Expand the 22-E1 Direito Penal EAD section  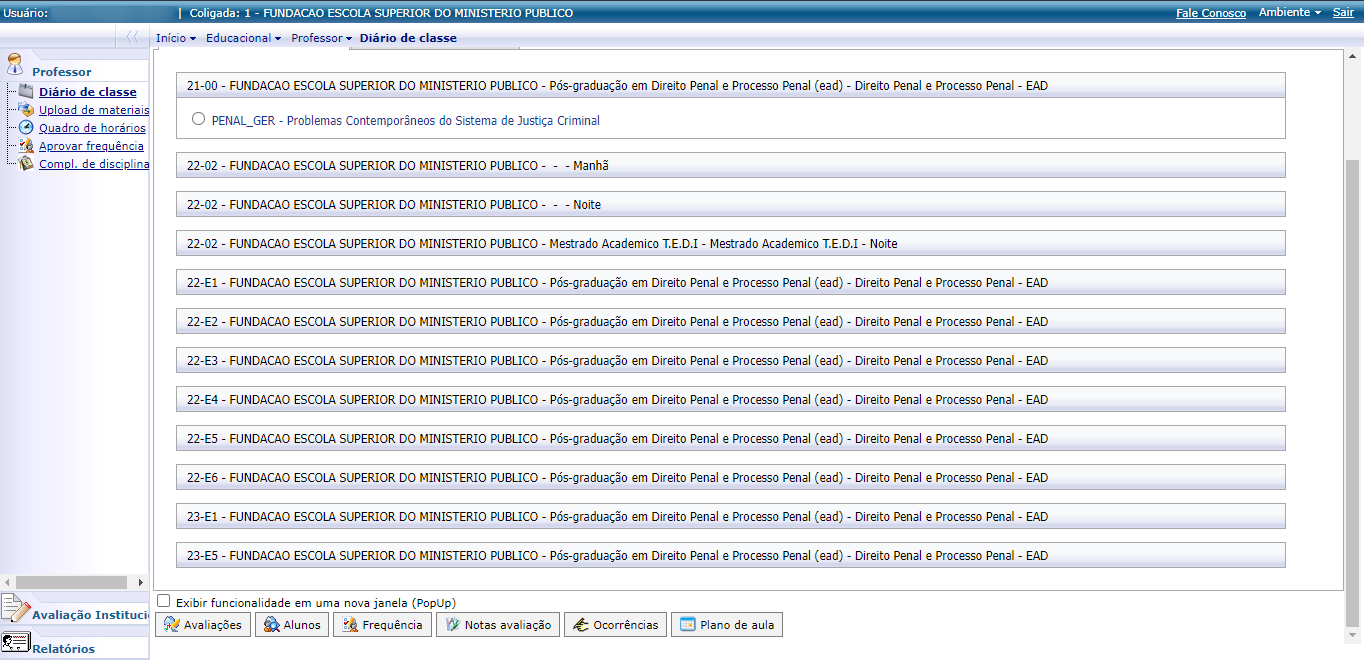click(730, 282)
